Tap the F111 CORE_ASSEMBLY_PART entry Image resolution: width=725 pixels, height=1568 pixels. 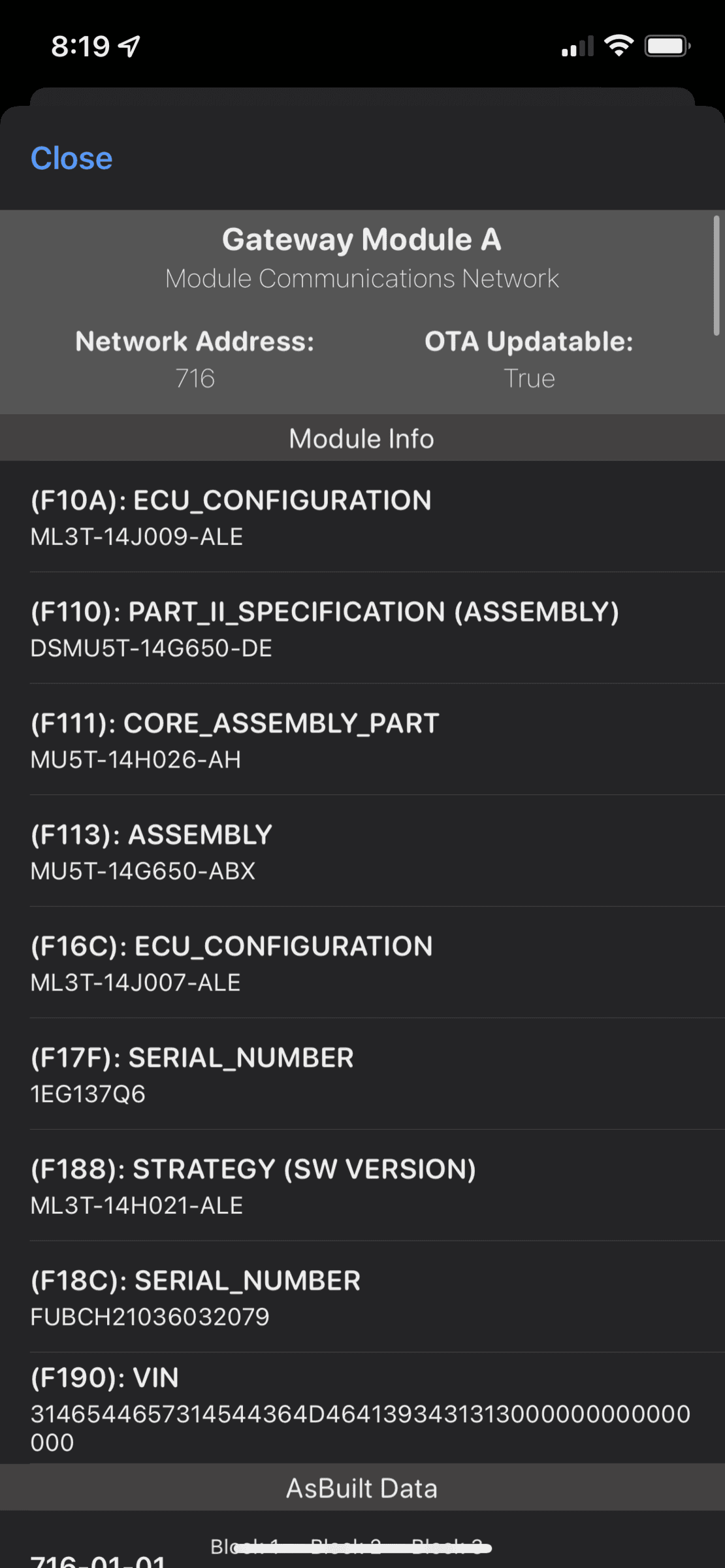[362, 740]
